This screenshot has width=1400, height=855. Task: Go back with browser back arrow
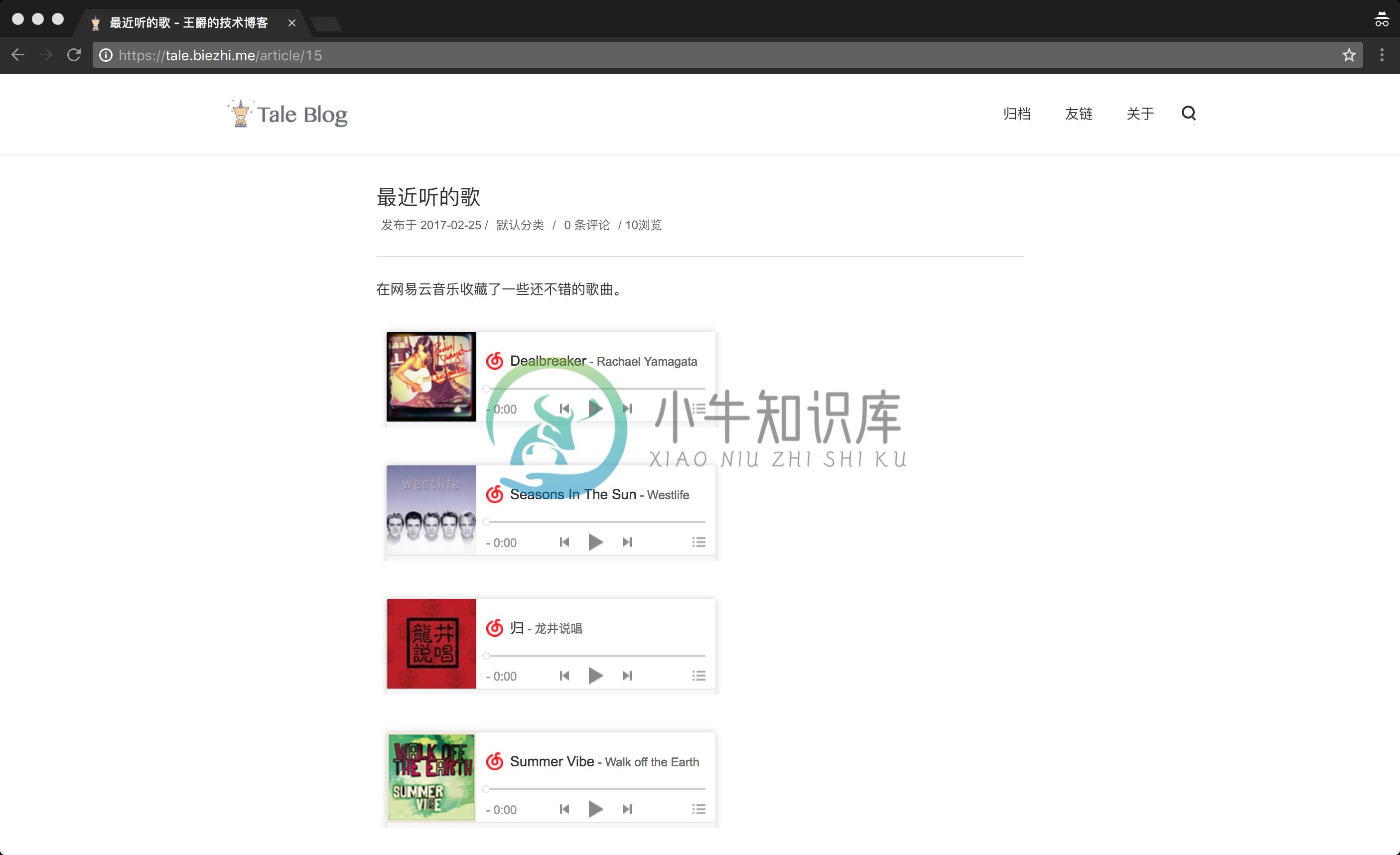click(x=18, y=55)
